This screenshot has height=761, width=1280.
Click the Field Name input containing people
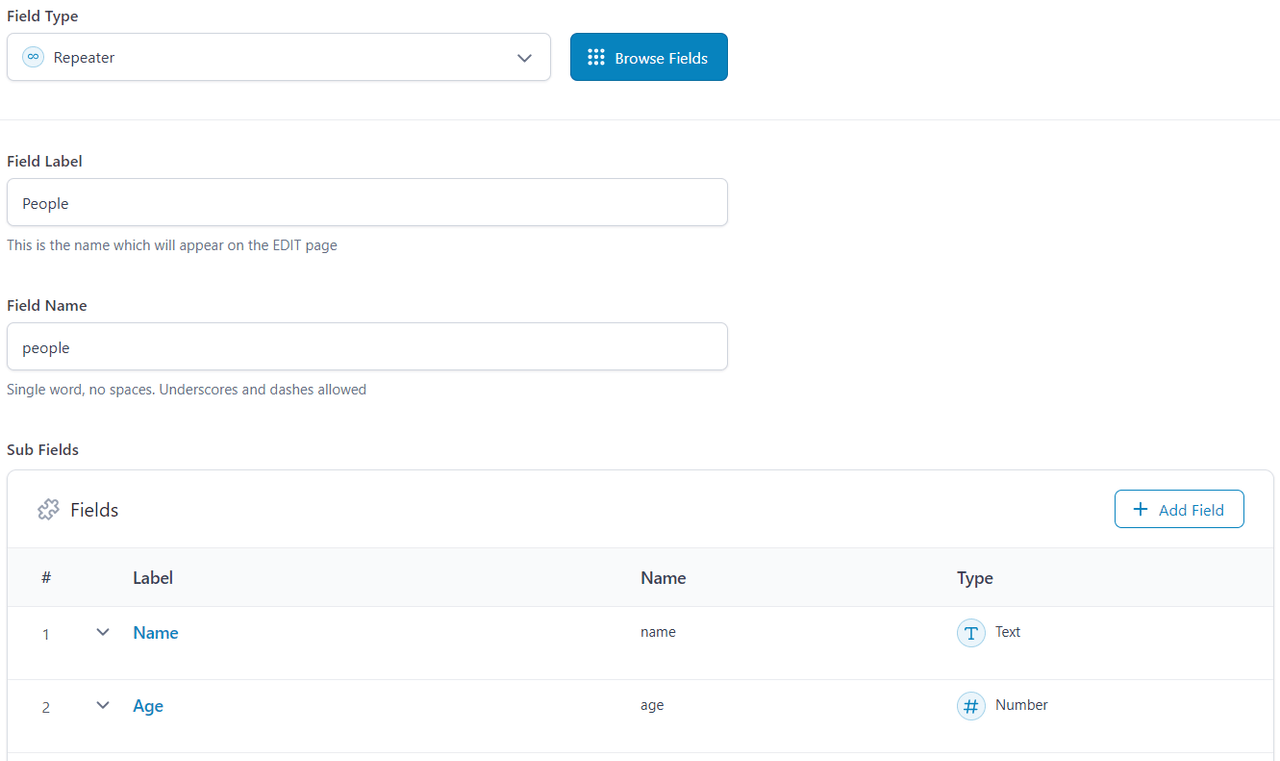[x=367, y=347]
